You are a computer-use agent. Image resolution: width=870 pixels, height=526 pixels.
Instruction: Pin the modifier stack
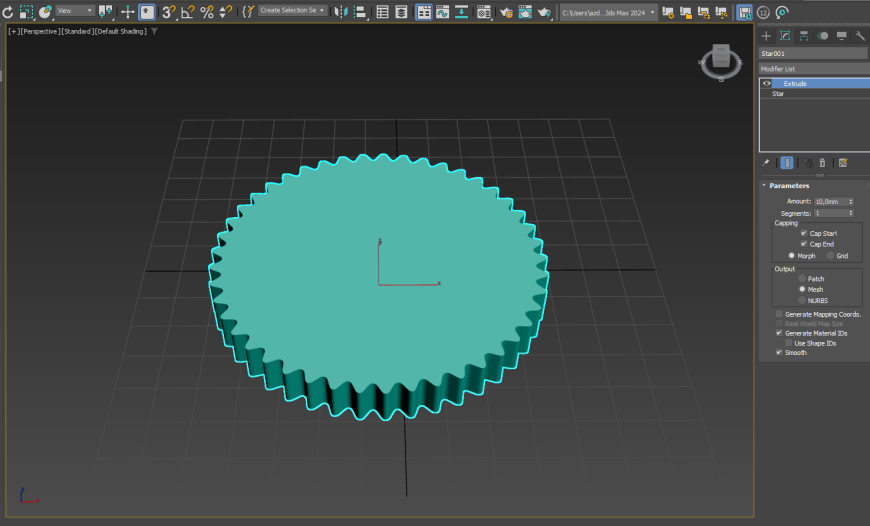click(x=766, y=163)
